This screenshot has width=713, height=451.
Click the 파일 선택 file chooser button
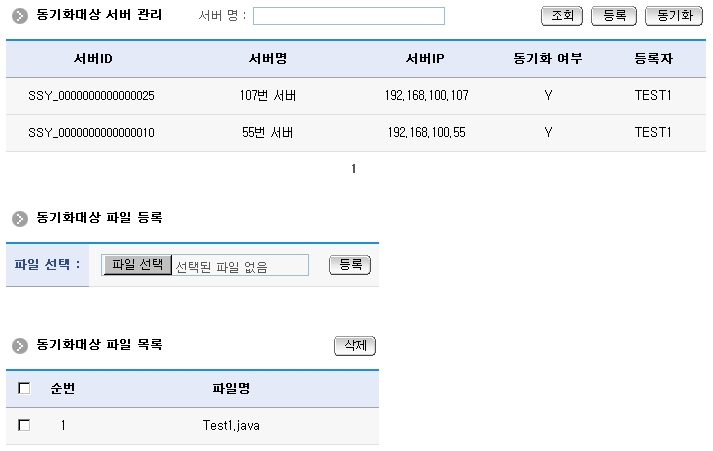[x=138, y=265]
